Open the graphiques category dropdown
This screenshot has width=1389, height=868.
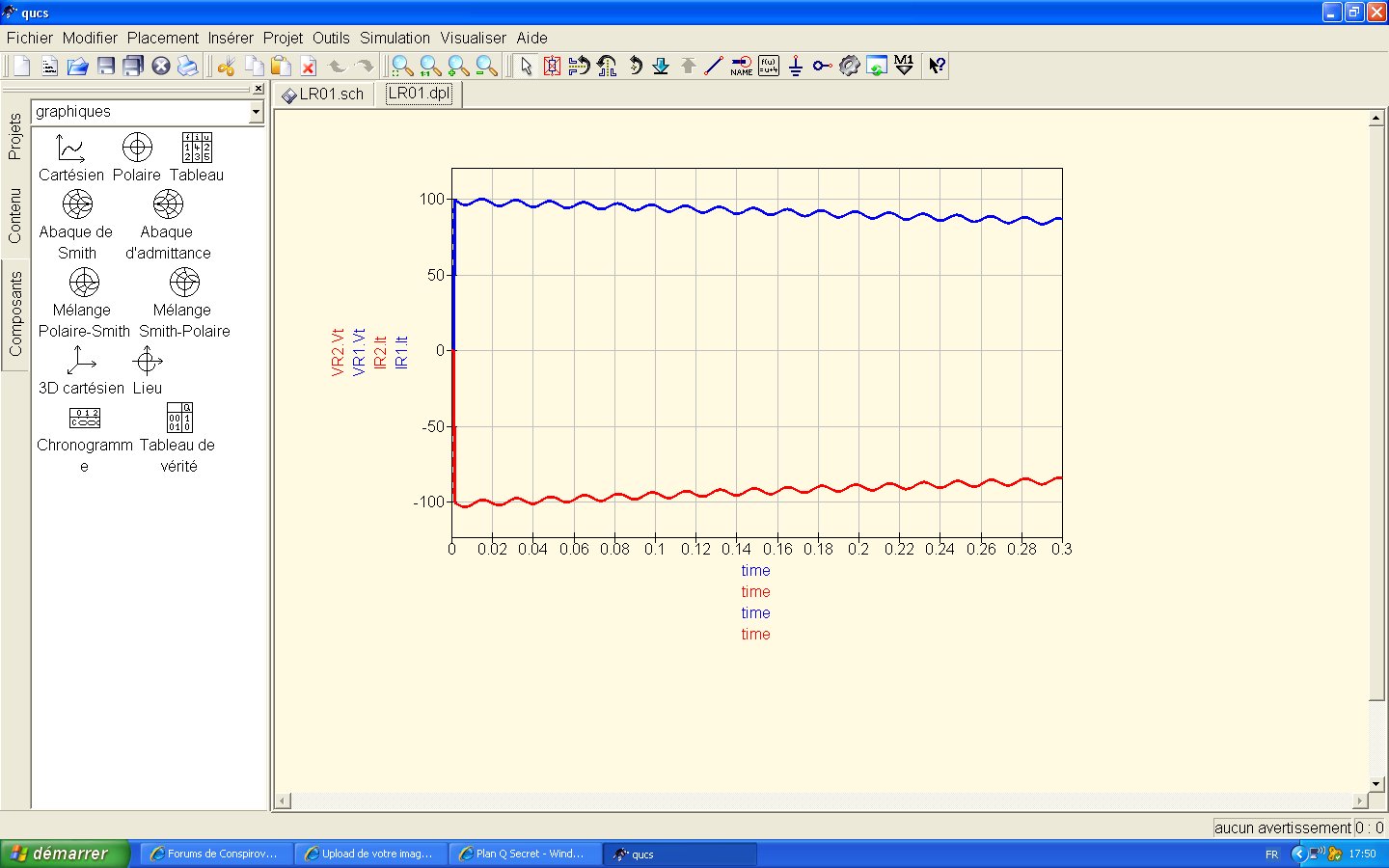tap(256, 112)
